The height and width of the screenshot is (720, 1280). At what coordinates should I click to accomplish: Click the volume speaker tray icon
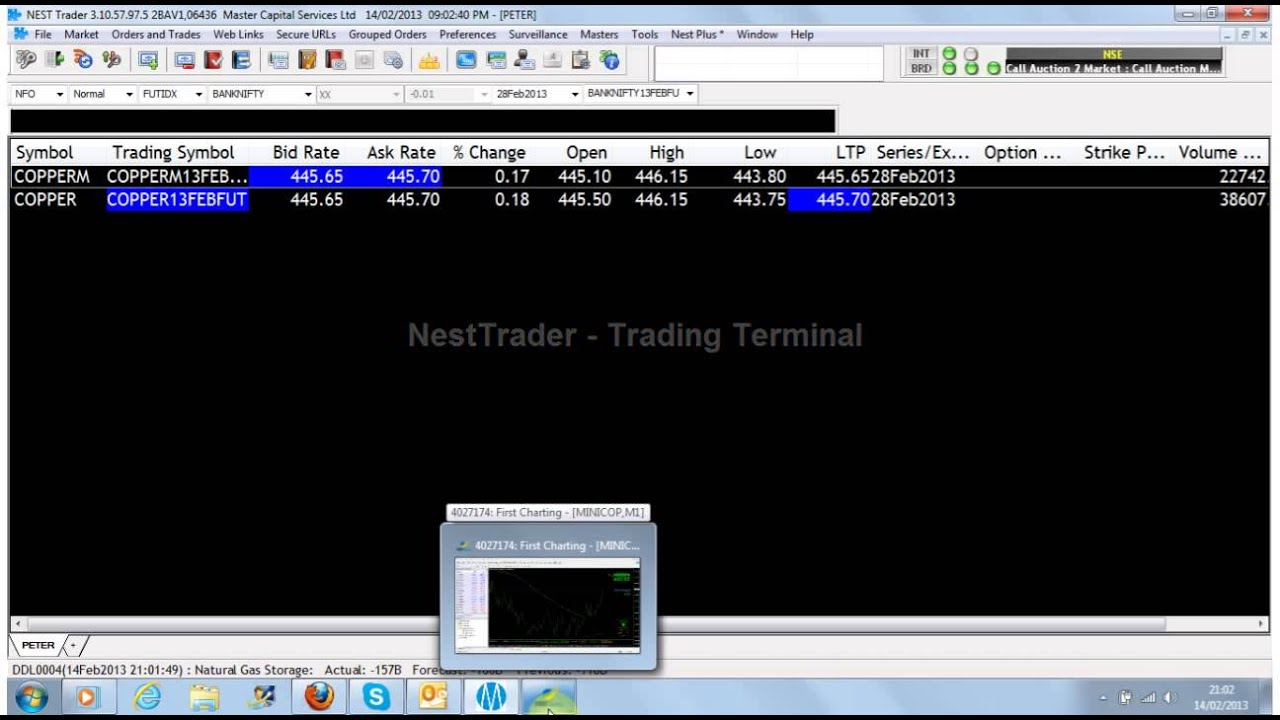coord(1170,697)
